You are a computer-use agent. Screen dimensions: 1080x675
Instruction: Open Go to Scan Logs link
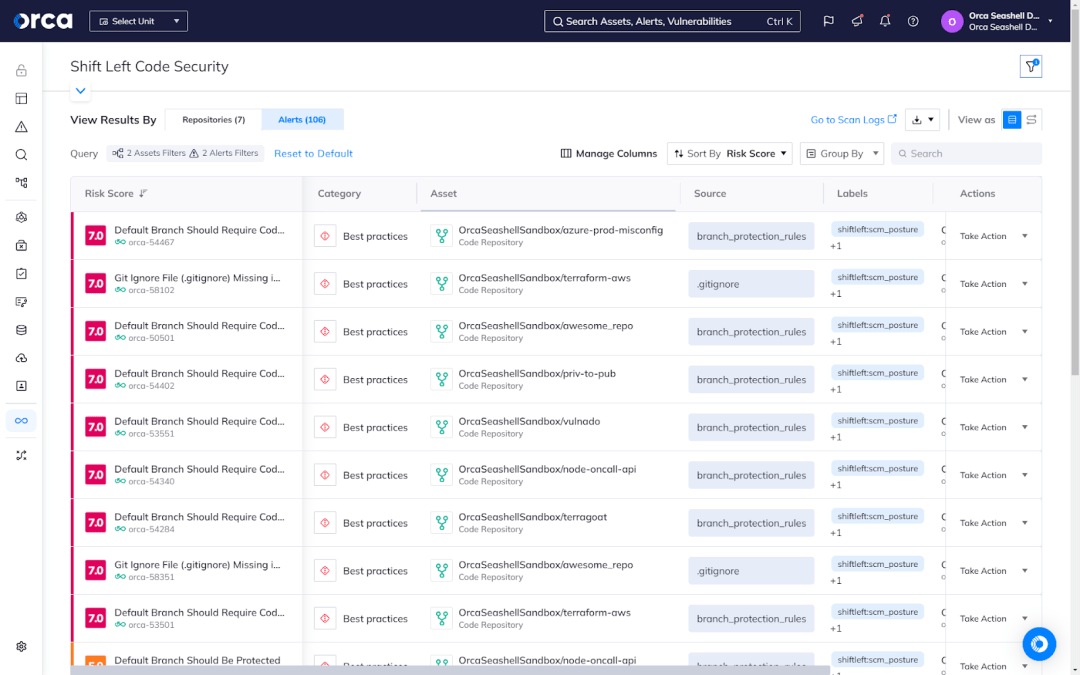853,120
